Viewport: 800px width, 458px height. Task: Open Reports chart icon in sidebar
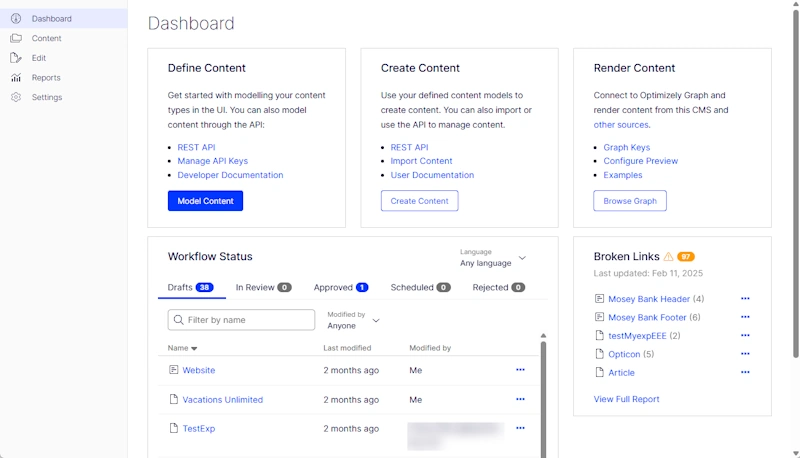coord(16,77)
